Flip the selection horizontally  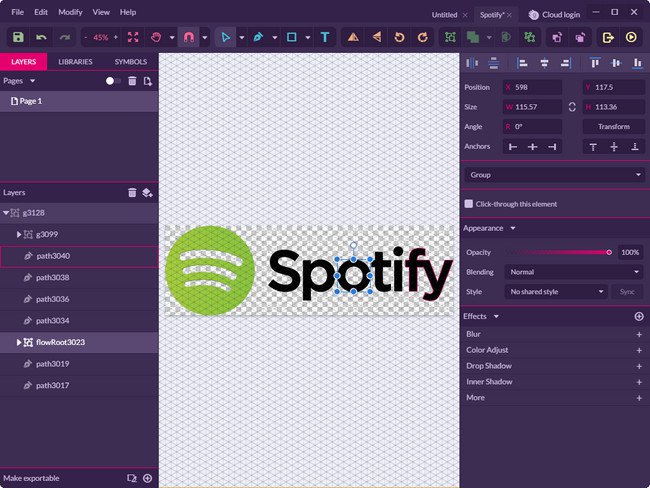pos(353,37)
